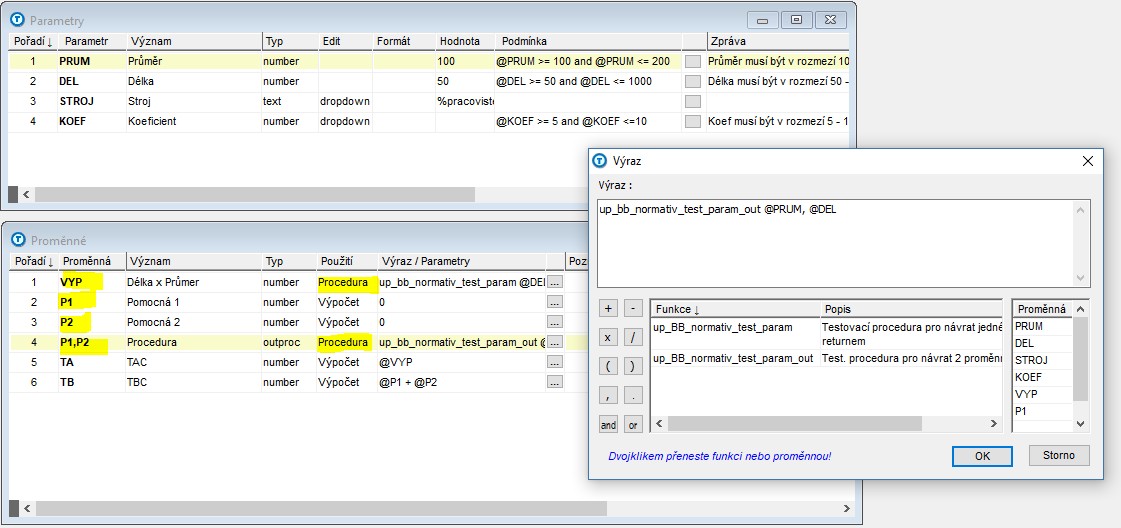Open expression editor for TA row
This screenshot has height=528, width=1121.
click(x=555, y=362)
